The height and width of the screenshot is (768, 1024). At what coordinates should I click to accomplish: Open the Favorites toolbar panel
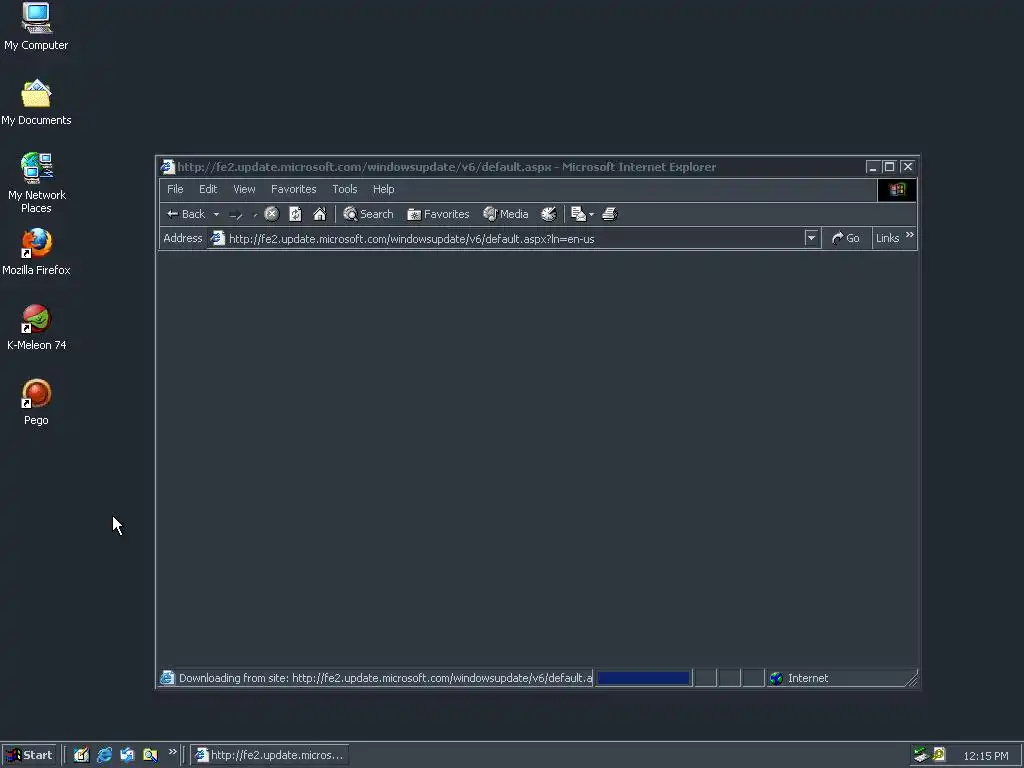[x=438, y=214]
